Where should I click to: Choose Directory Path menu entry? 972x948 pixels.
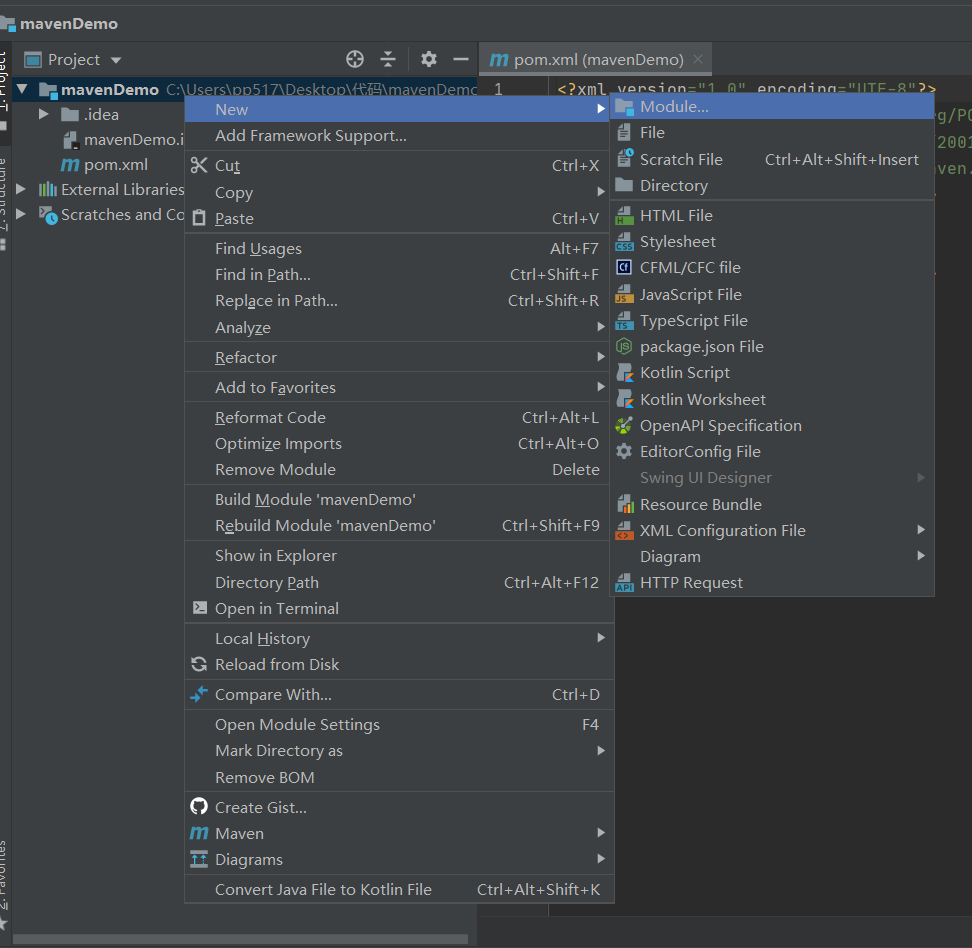pyautogui.click(x=397, y=583)
